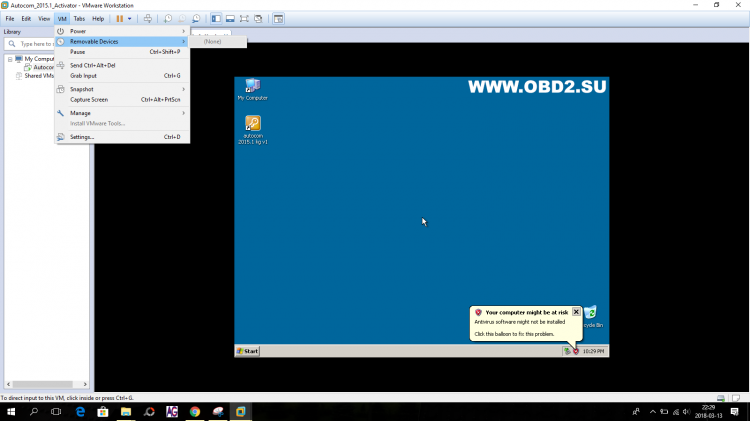The height and width of the screenshot is (421, 750).
Task: Click the Send Ctrl+Alt+Del toolbar icon
Action: tap(148, 19)
